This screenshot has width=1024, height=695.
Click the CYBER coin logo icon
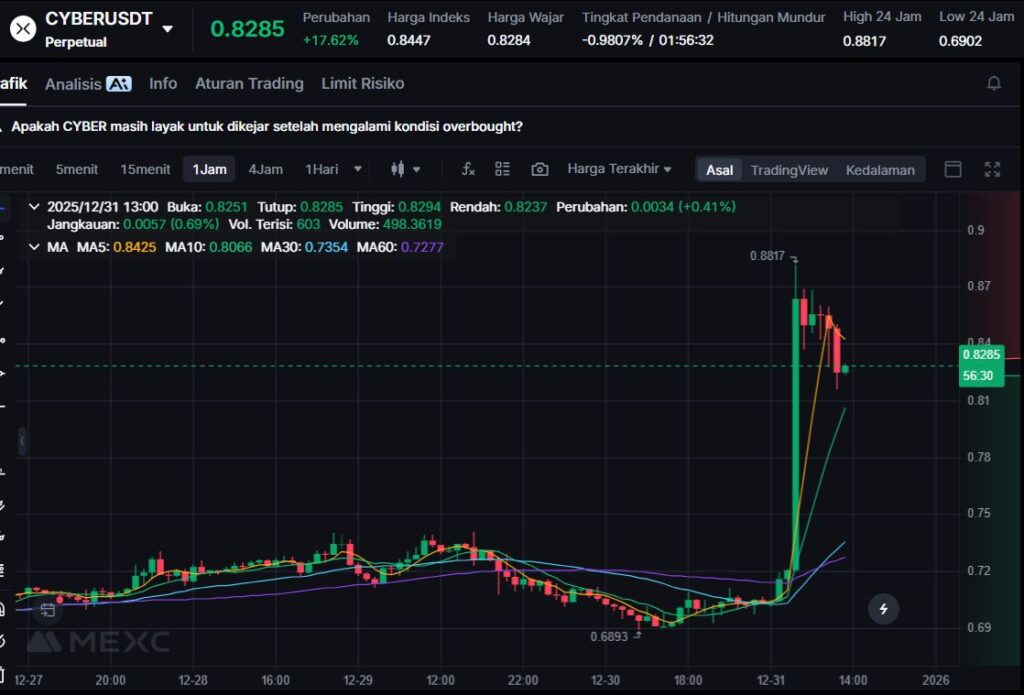(x=24, y=28)
